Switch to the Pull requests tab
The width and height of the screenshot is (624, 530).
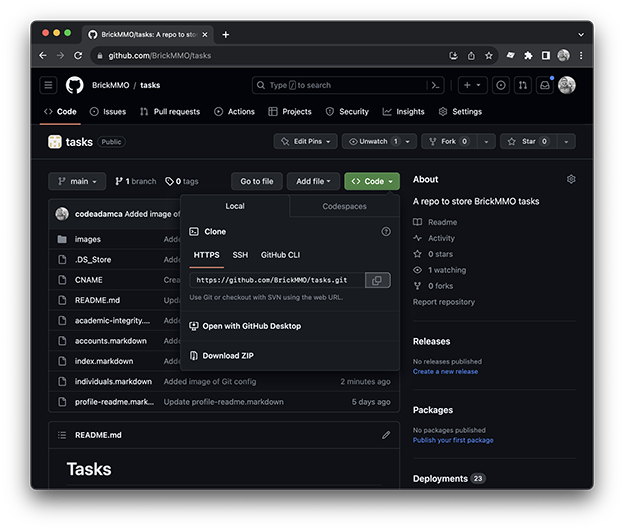[x=170, y=112]
